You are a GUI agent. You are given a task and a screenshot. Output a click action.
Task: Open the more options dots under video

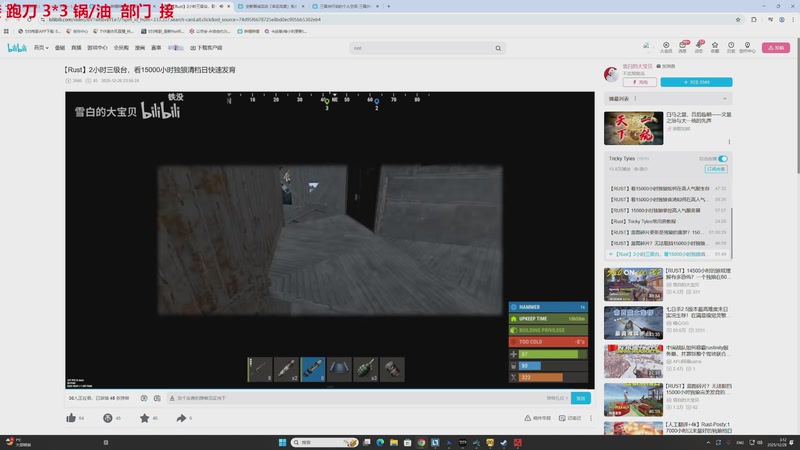click(591, 418)
